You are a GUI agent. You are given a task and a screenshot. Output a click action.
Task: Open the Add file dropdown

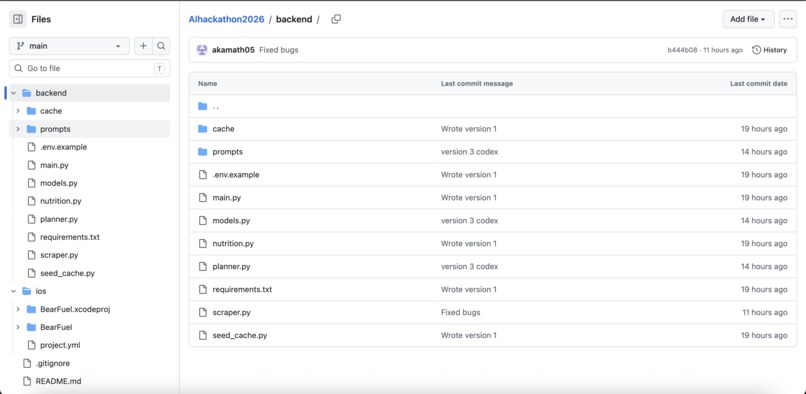(x=748, y=20)
